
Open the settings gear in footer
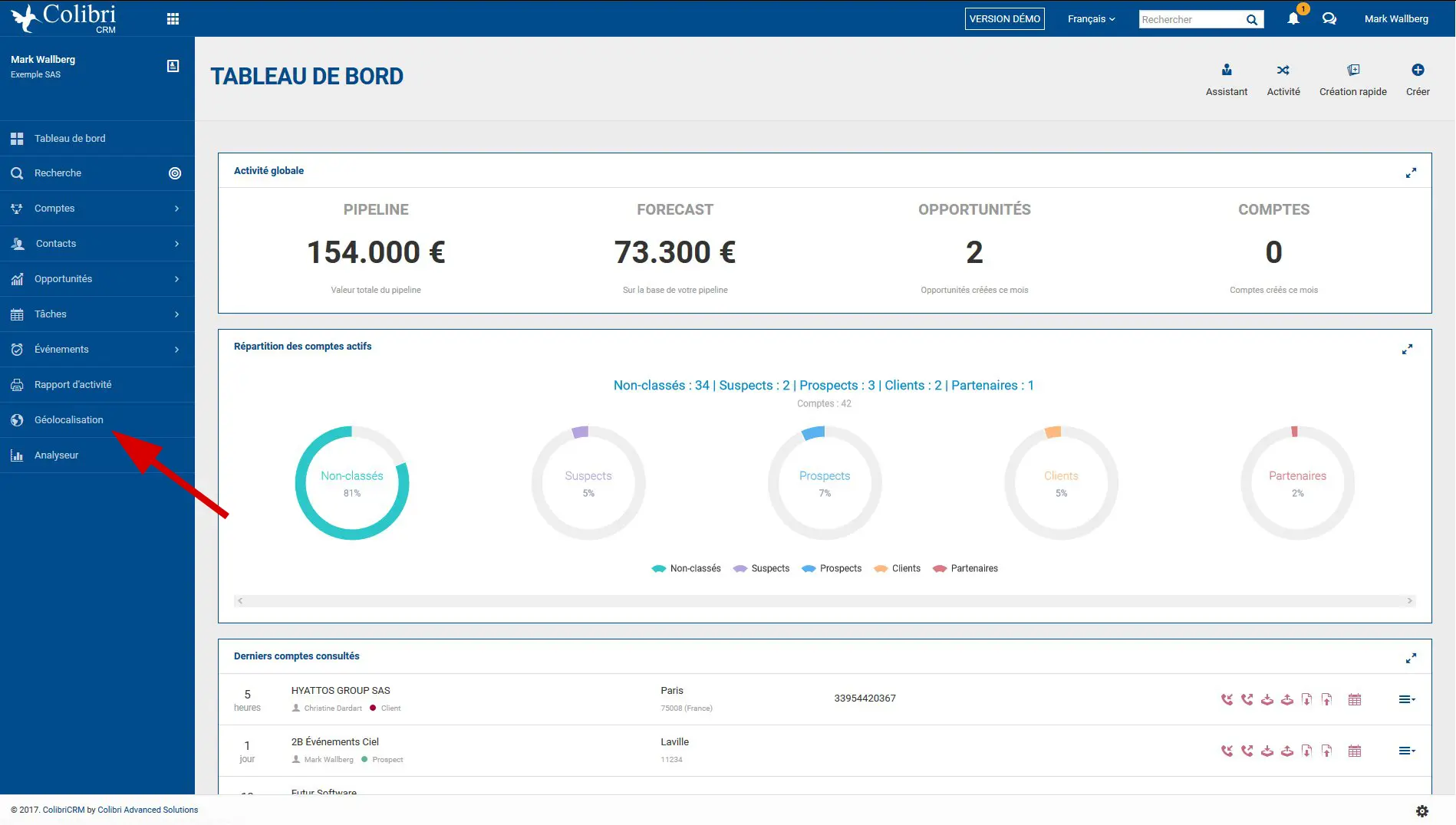tap(1422, 811)
